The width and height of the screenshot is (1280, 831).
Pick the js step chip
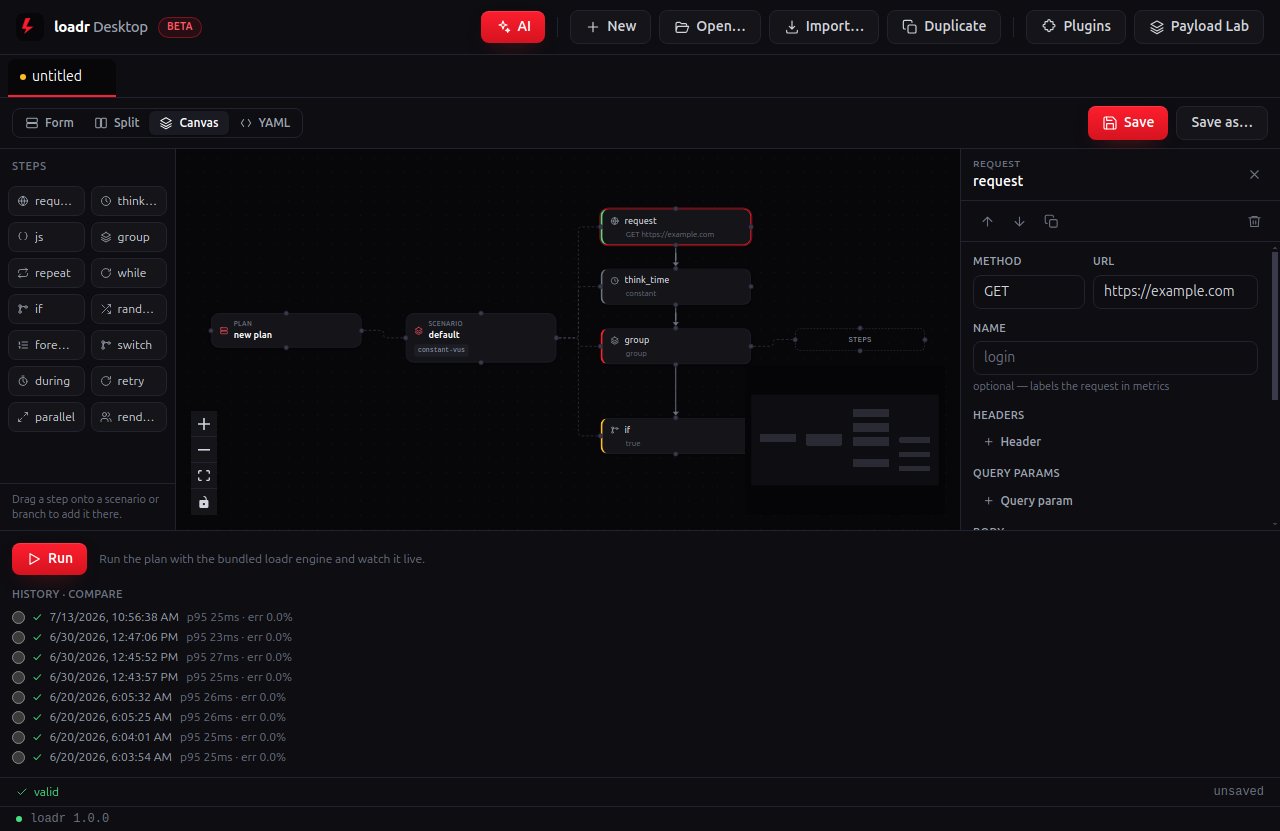pyautogui.click(x=46, y=237)
